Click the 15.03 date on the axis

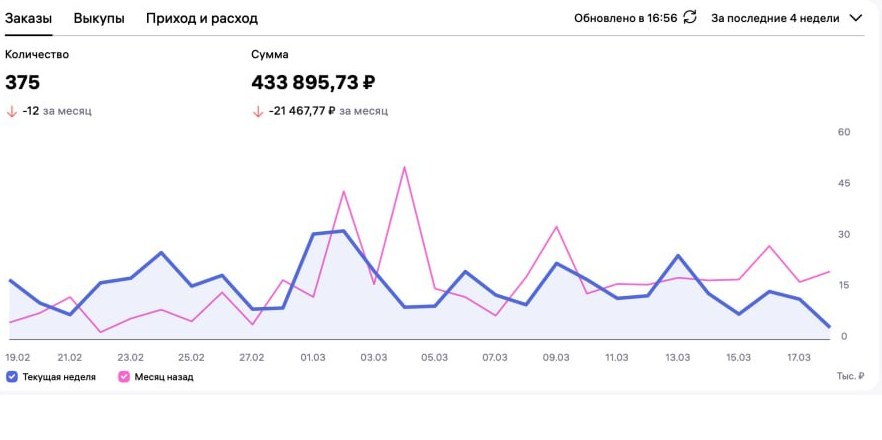tap(738, 358)
